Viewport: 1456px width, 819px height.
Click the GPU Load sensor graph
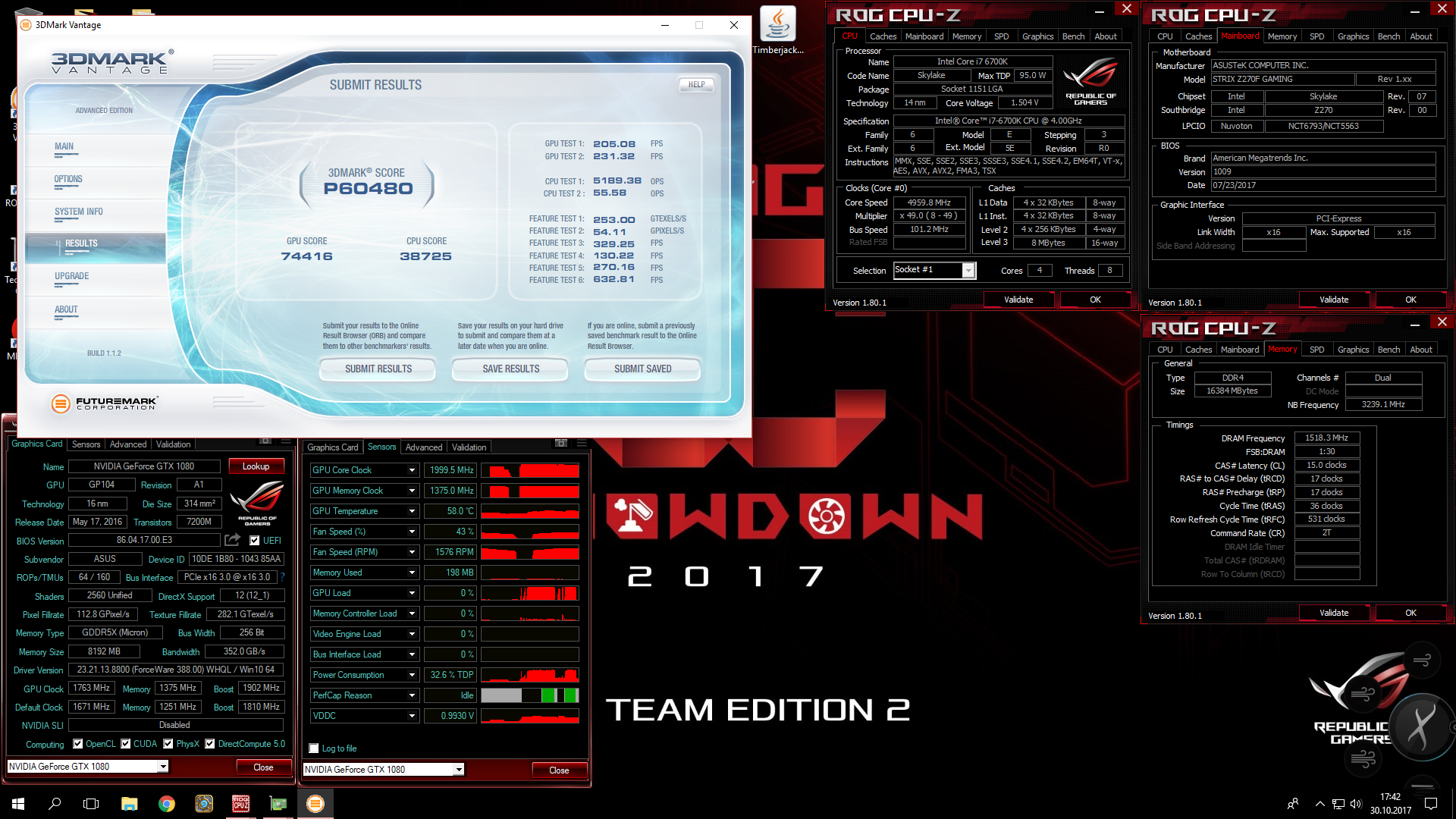[x=530, y=593]
